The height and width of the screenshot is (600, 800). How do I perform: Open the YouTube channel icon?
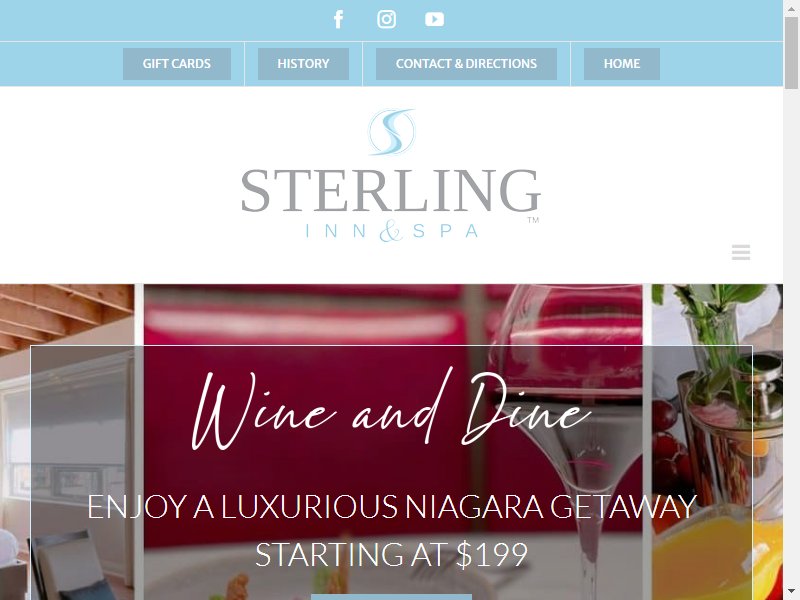434,19
